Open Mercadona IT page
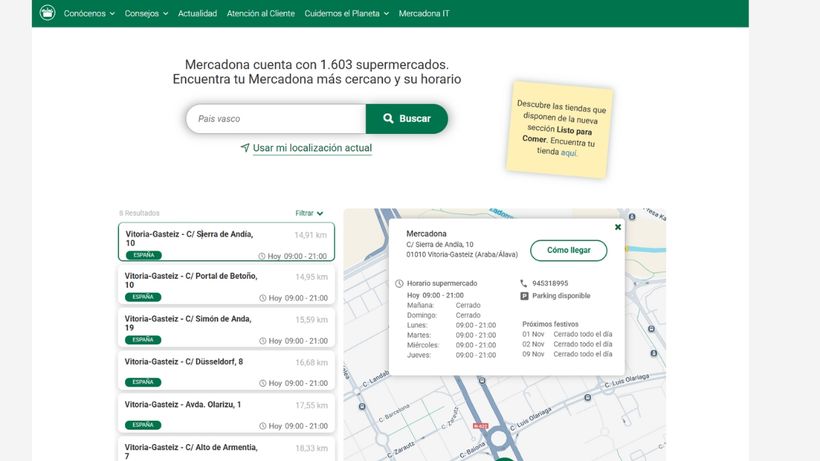The height and width of the screenshot is (461, 820). tap(424, 14)
